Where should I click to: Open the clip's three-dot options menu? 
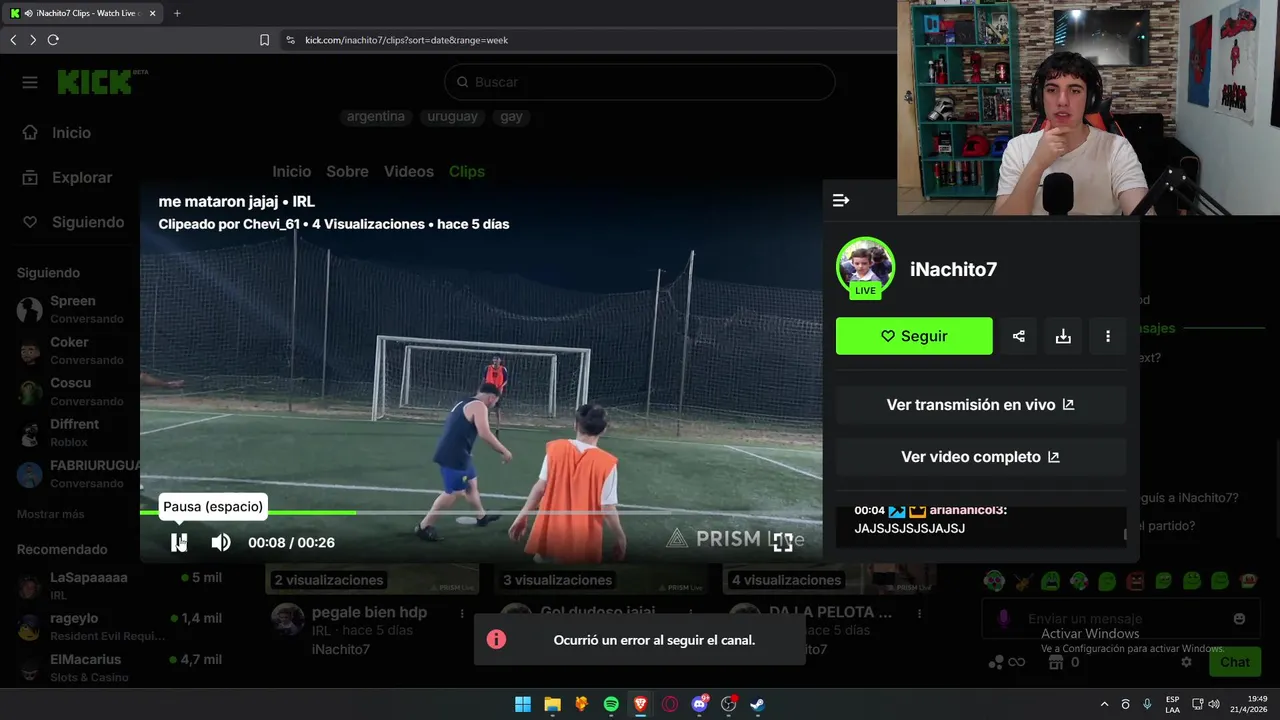point(1107,336)
